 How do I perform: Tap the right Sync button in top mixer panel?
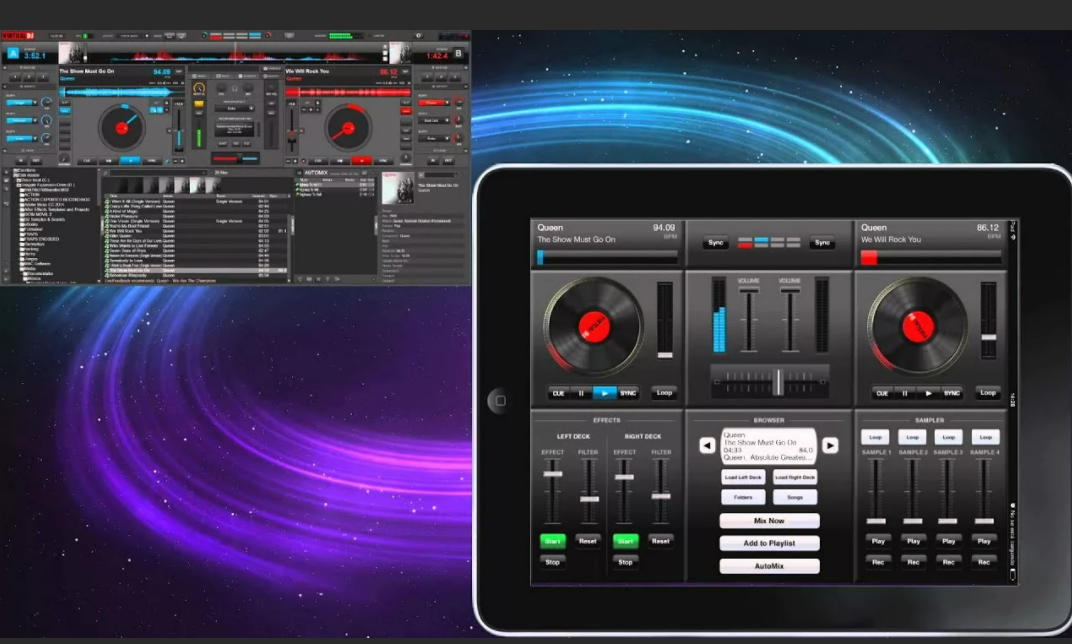822,243
